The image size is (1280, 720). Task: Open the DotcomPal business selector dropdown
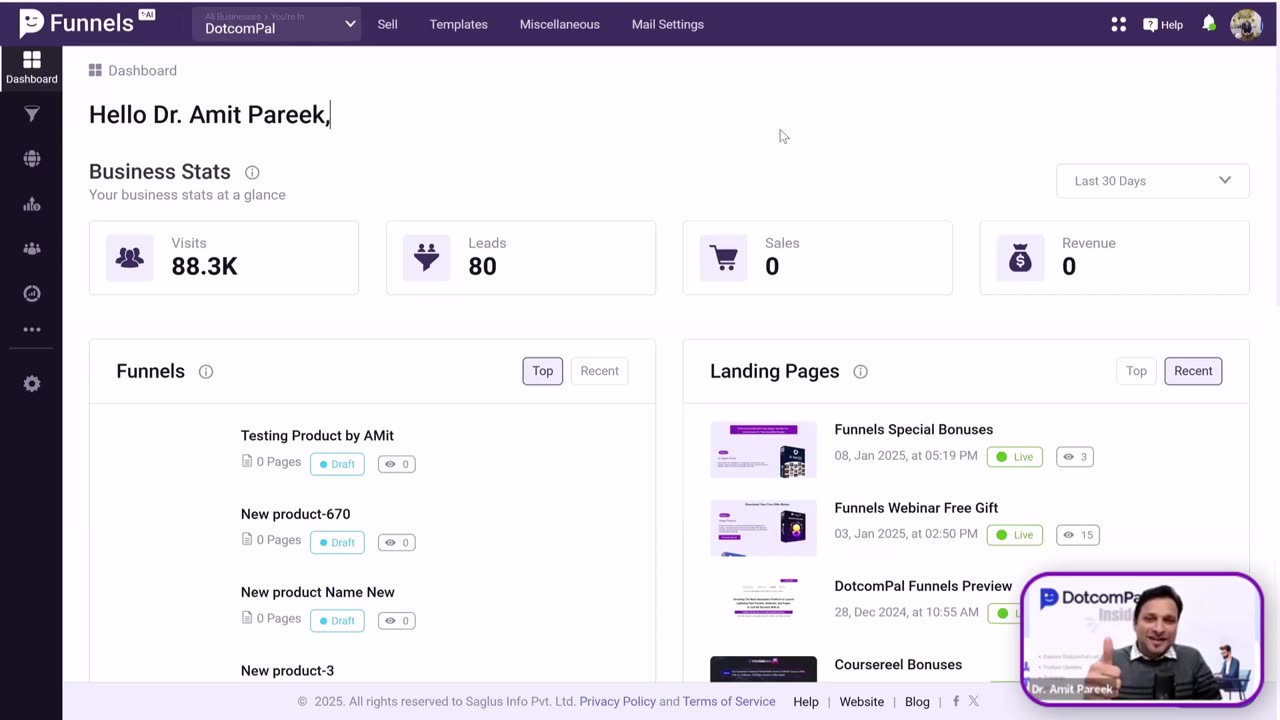coord(278,24)
